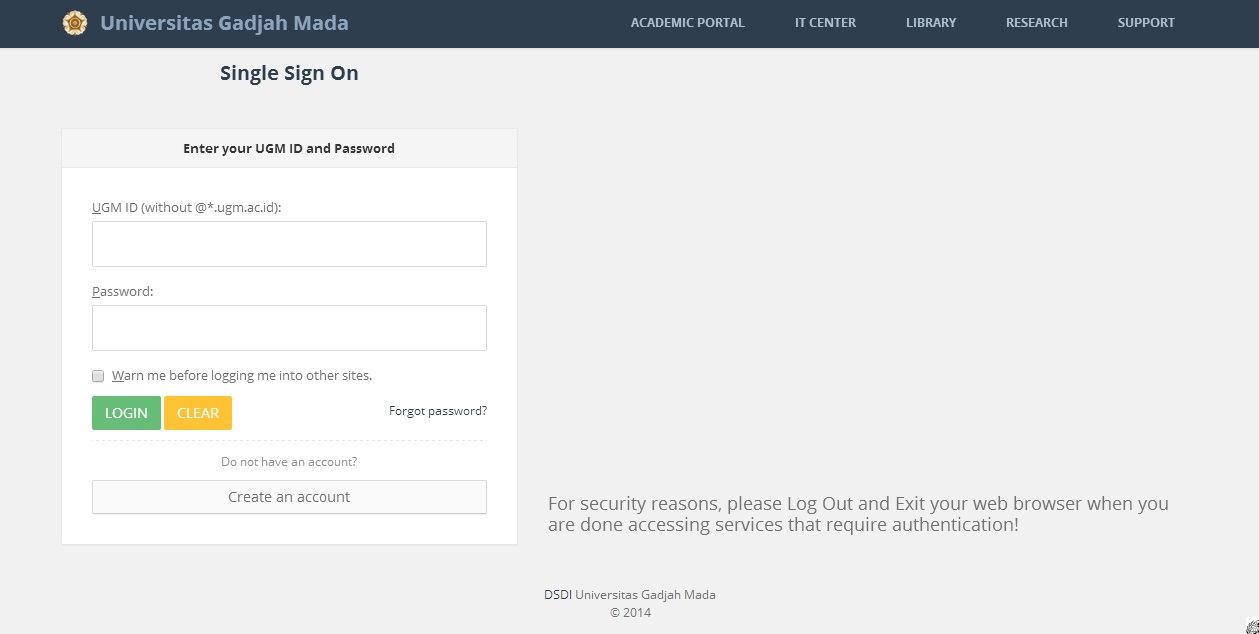Go to the IT CENTER menu item
The width and height of the screenshot is (1259, 634).
(825, 23)
